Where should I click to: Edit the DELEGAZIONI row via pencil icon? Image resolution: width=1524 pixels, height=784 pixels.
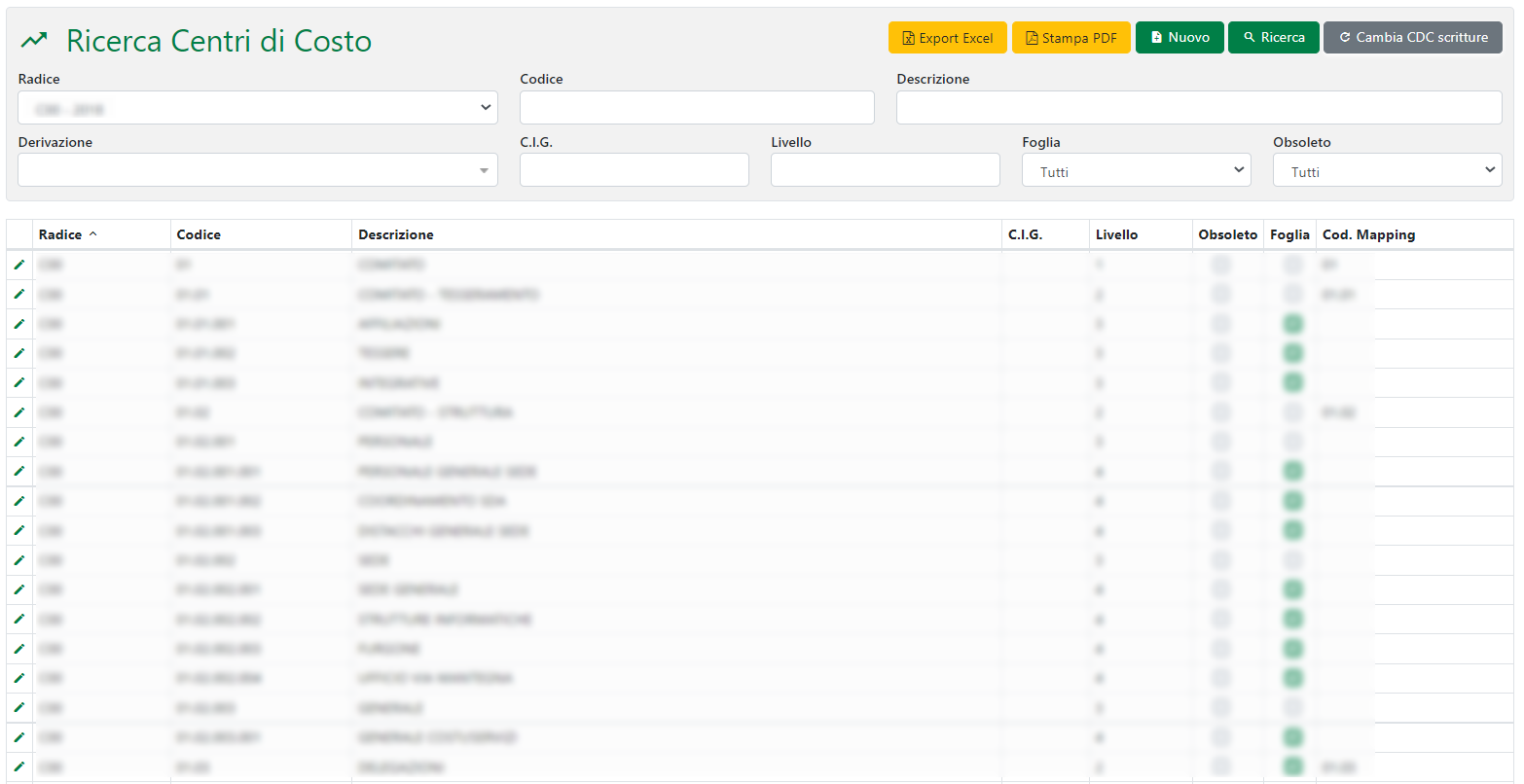tap(18, 766)
